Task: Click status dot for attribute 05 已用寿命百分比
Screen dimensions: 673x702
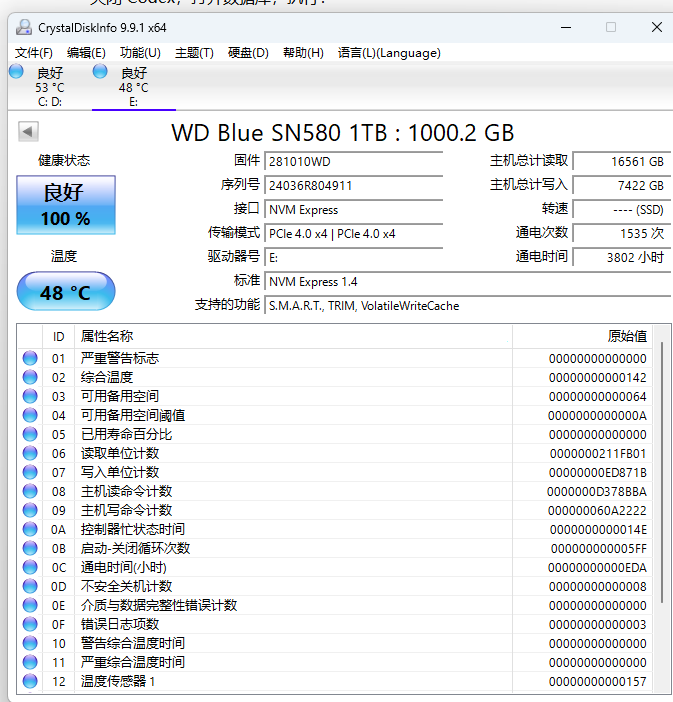Action: point(30,434)
